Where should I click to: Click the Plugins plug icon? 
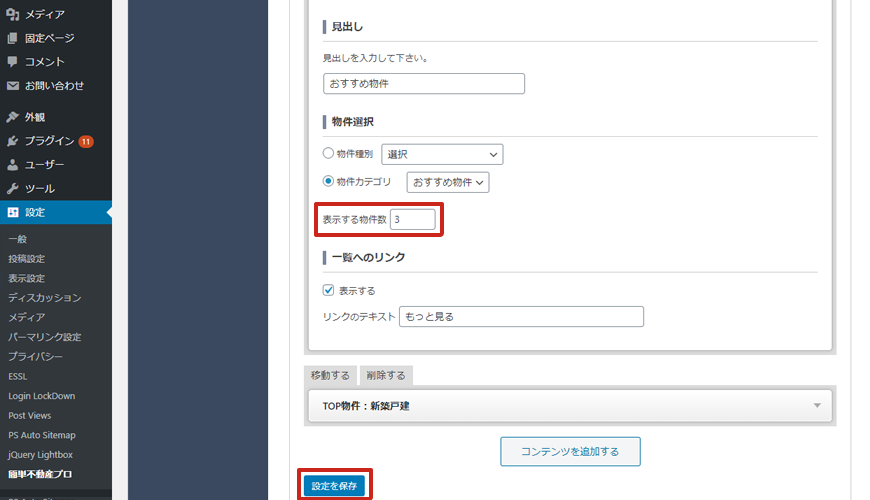pyautogui.click(x=13, y=141)
